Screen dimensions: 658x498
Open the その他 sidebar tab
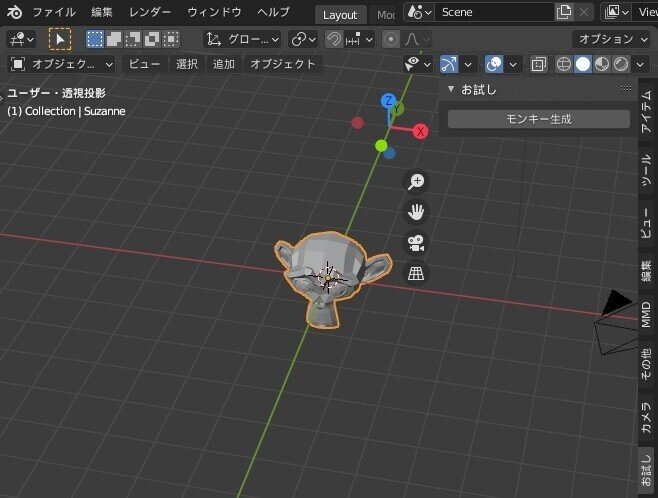coord(646,363)
